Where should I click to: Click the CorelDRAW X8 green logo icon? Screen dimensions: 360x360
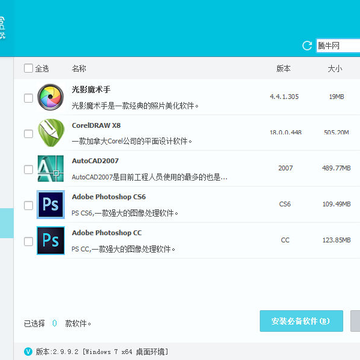click(51, 133)
